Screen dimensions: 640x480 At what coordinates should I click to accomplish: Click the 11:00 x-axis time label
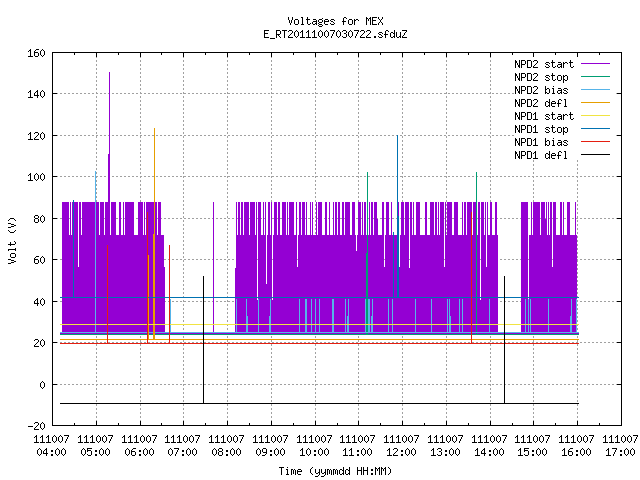point(358,453)
